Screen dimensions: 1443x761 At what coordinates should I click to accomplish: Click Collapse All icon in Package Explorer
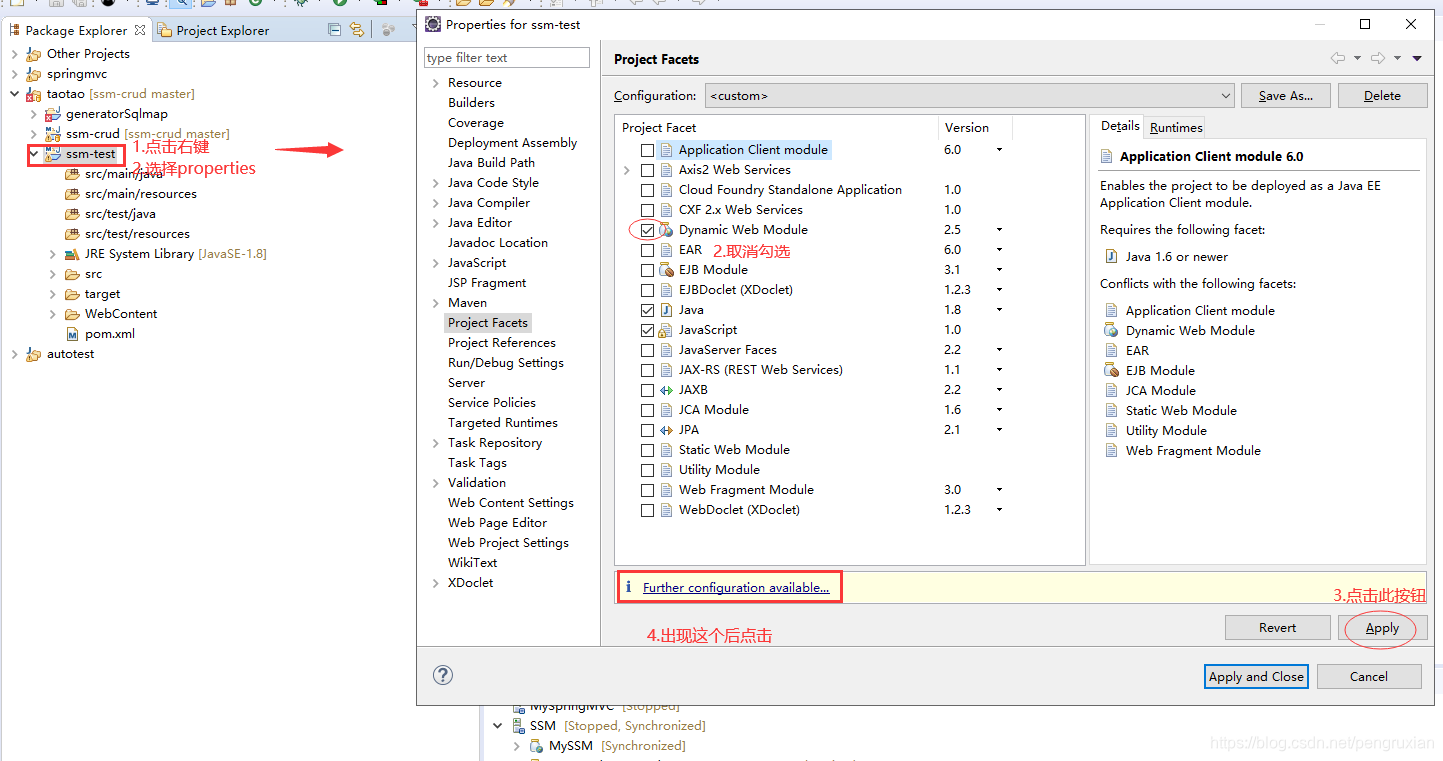(335, 30)
